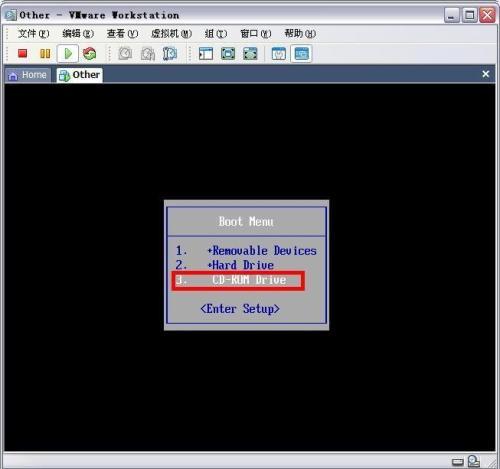This screenshot has height=469, width=500.
Task: Switch to the console view icon
Action: (301, 53)
